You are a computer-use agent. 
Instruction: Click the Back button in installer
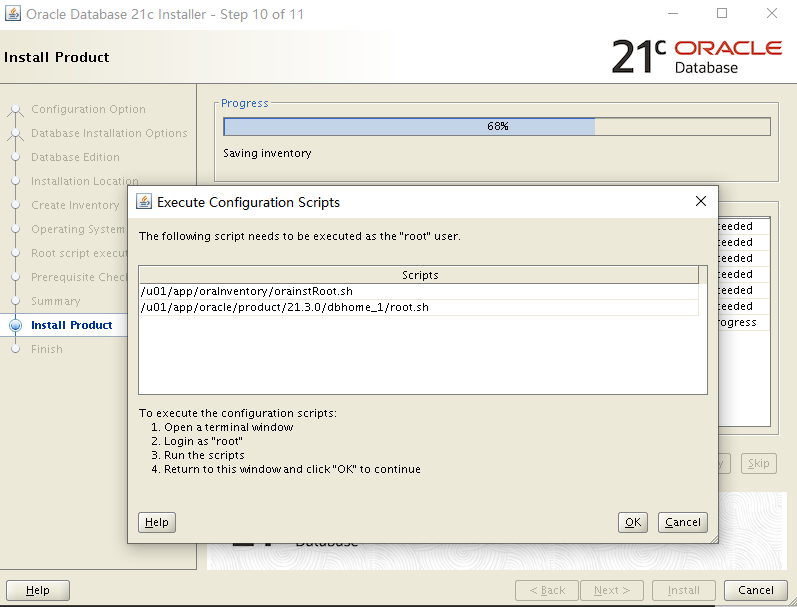pyautogui.click(x=547, y=590)
